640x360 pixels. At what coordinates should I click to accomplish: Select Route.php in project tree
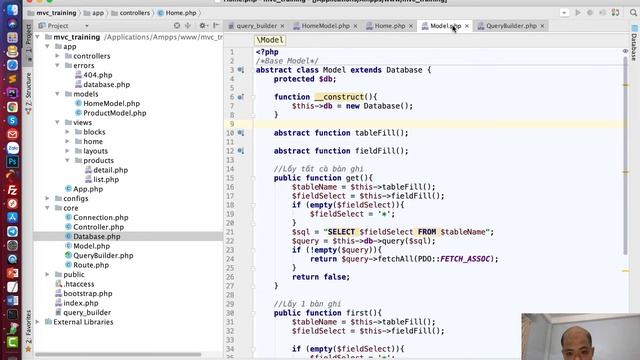[91, 265]
